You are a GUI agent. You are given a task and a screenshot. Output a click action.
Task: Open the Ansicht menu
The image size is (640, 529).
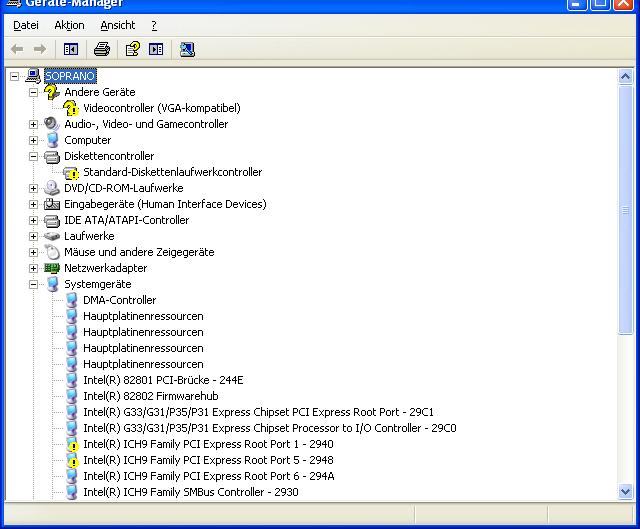(118, 25)
